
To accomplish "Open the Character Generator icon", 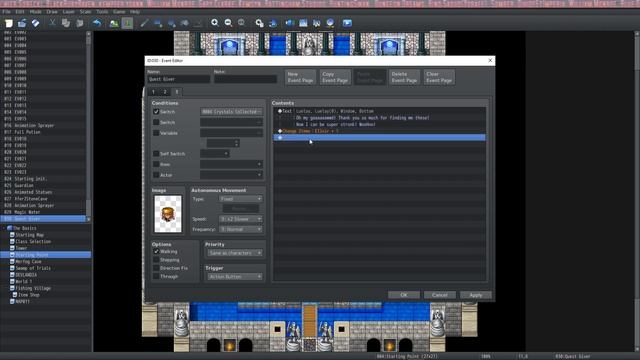I will pos(317,23).
